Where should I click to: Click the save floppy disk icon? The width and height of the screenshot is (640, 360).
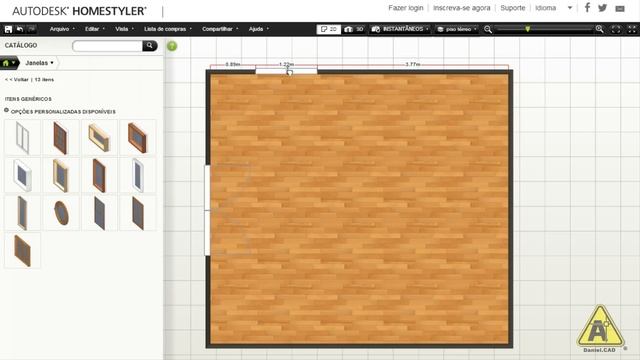8,29
